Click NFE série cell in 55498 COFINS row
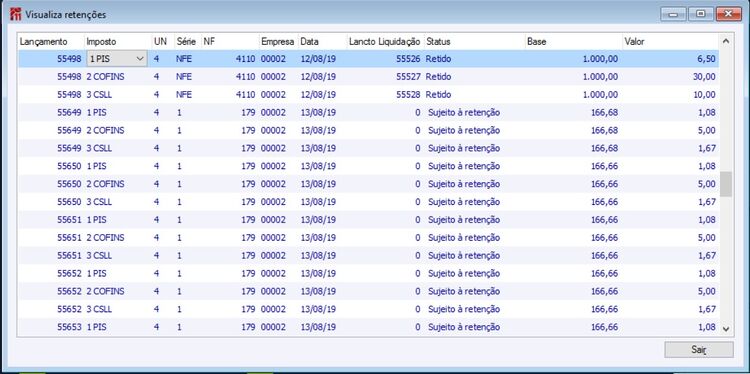This screenshot has width=750, height=374. [x=184, y=77]
